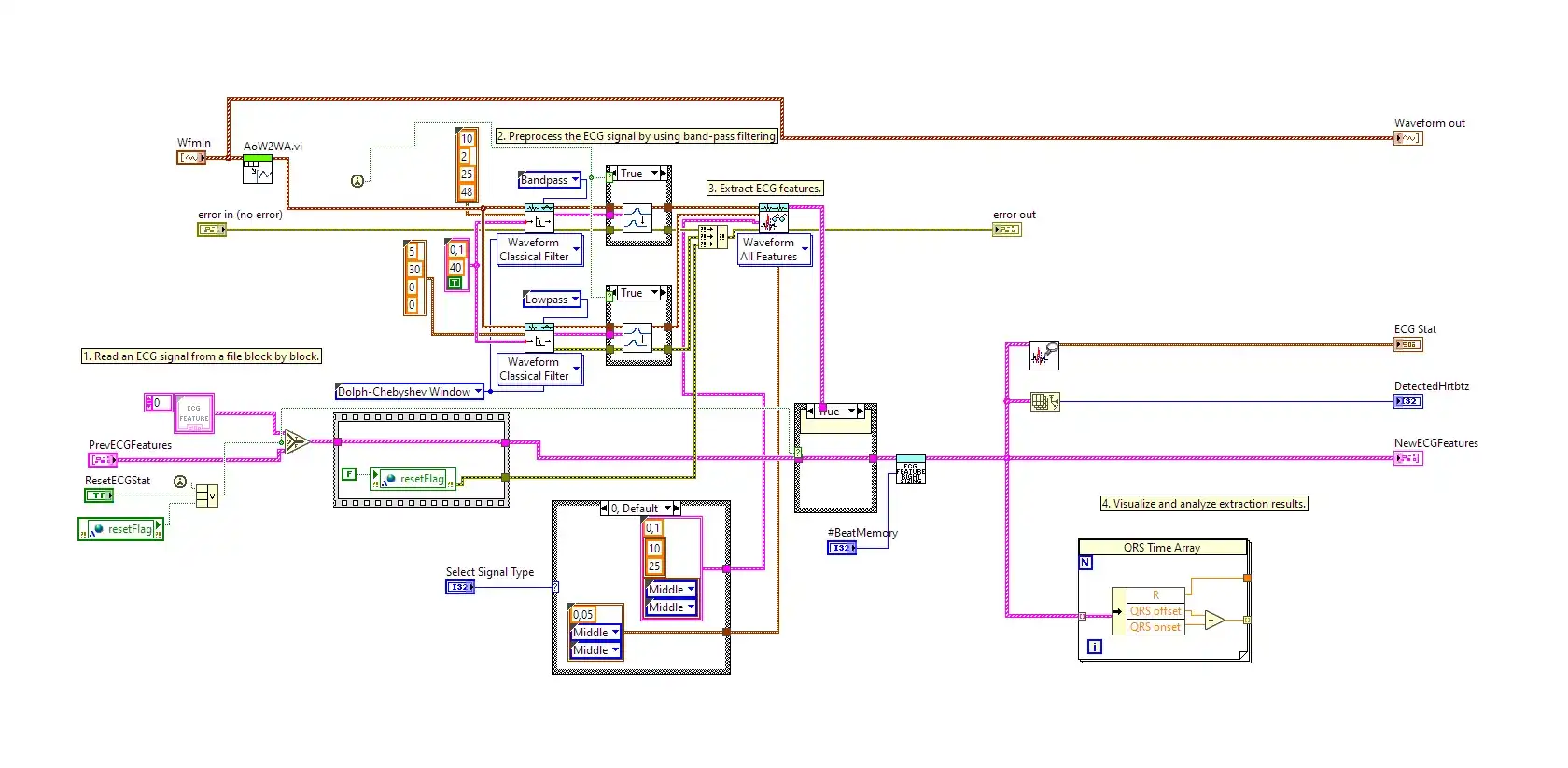Click next-case arrow on Lowpass True case

pos(665,293)
